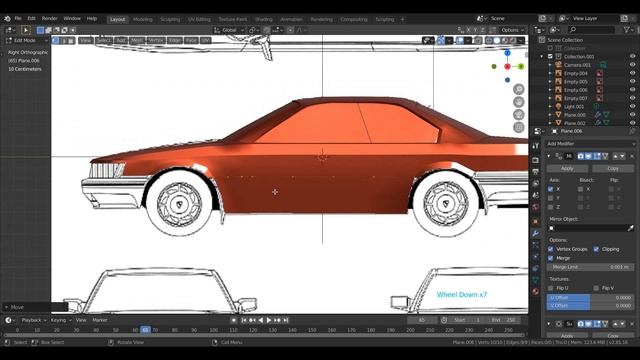Image resolution: width=640 pixels, height=360 pixels.
Task: Adjust the Merge Limit slider field
Action: (590, 267)
